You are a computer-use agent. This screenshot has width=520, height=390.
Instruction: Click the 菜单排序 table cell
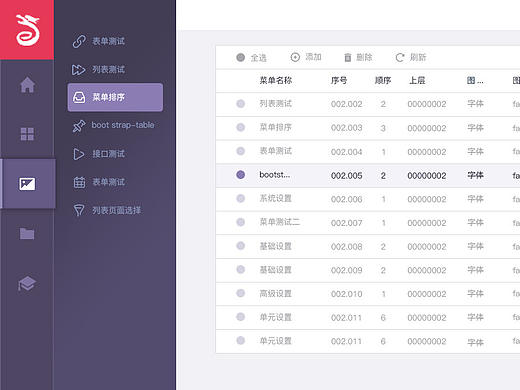coord(276,127)
